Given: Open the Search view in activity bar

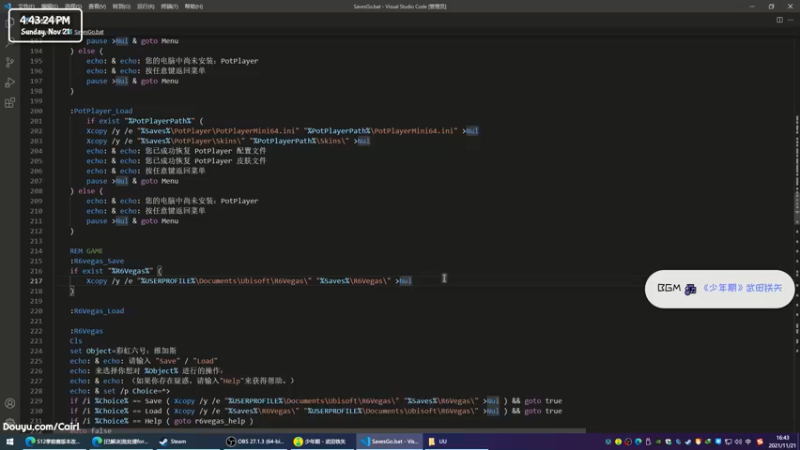Looking at the screenshot, I should pos(10,43).
